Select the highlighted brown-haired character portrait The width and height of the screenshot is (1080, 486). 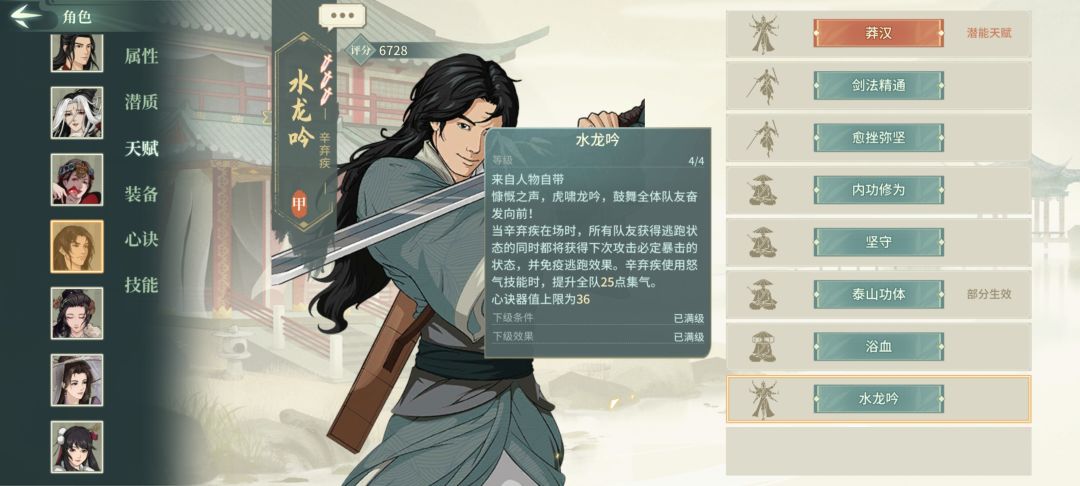click(x=76, y=246)
